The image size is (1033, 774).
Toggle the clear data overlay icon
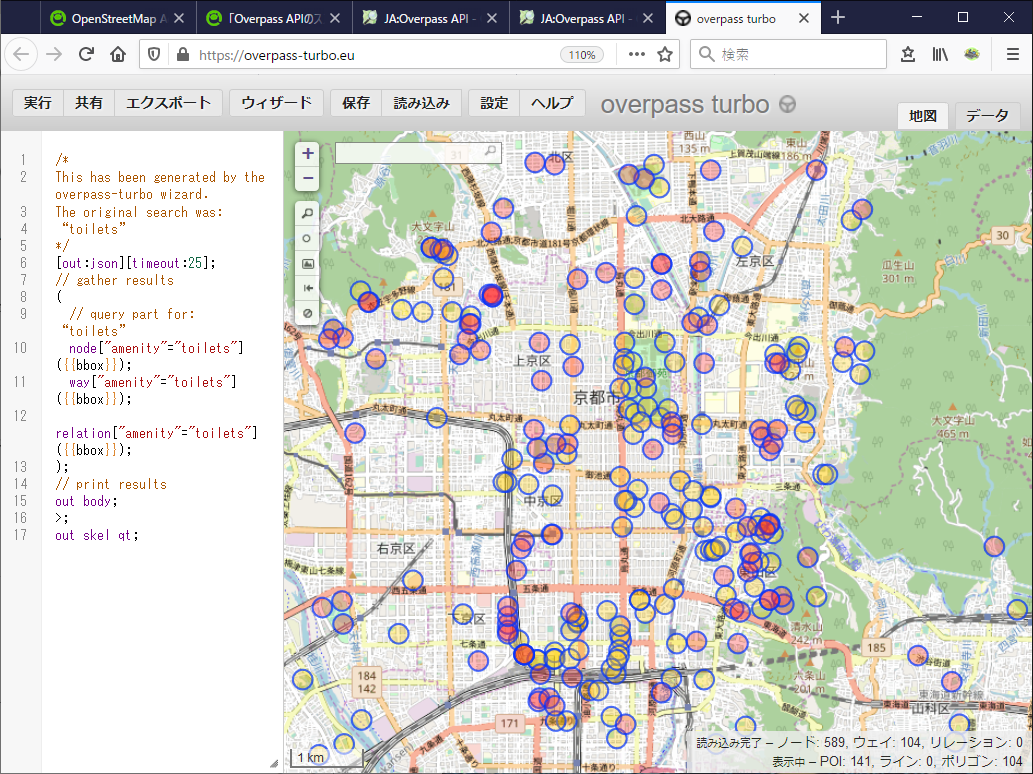(x=308, y=313)
